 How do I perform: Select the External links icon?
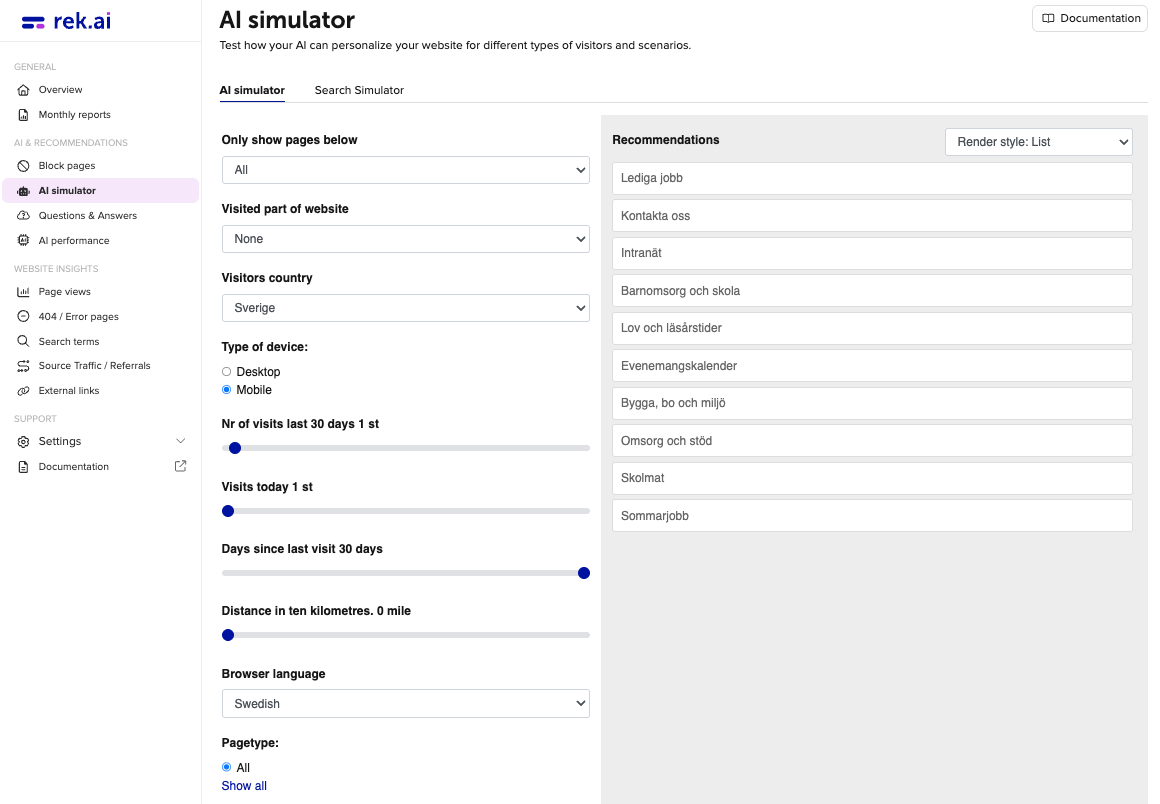[x=21, y=390]
